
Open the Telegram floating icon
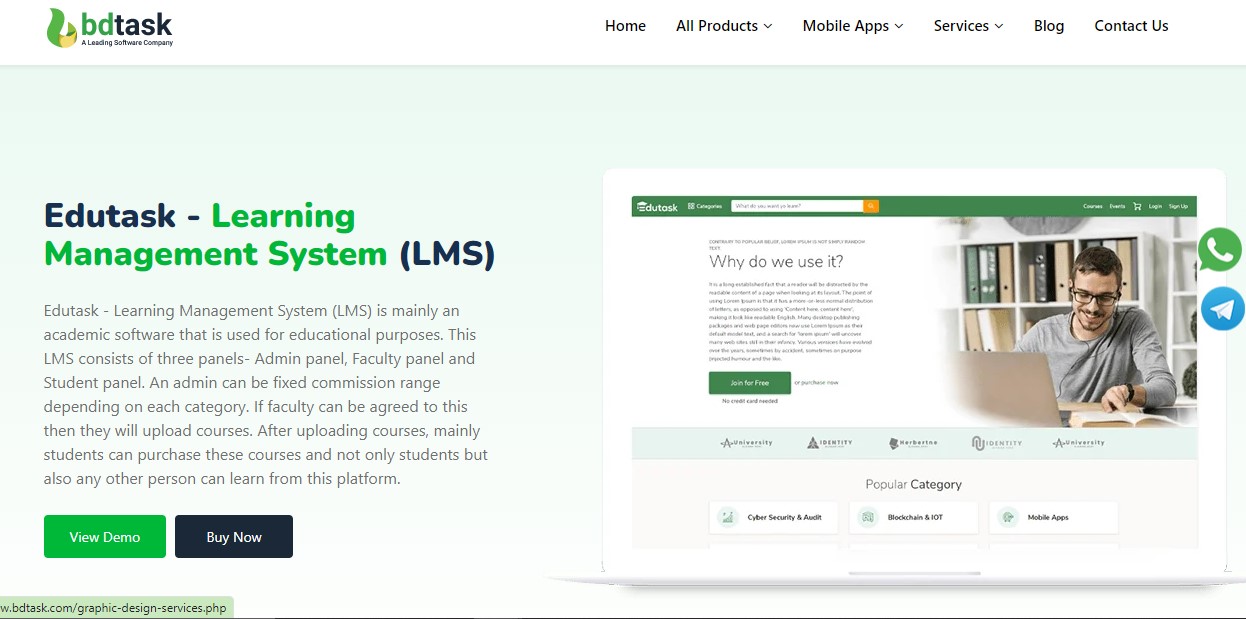[1220, 309]
